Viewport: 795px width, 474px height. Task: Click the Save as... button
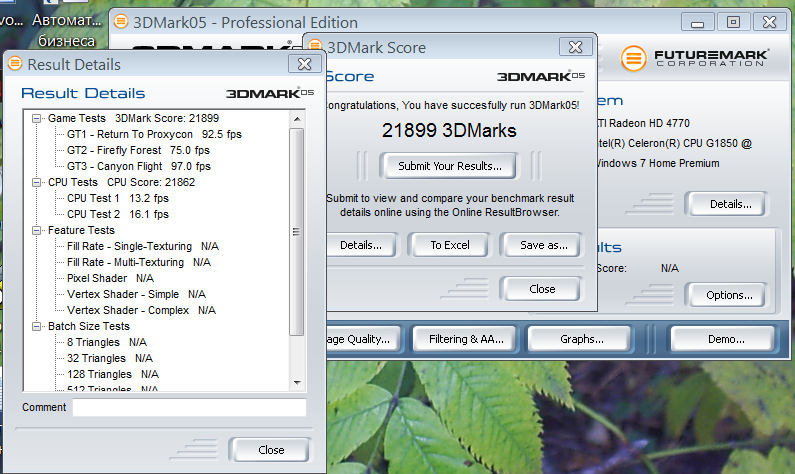pyautogui.click(x=544, y=245)
